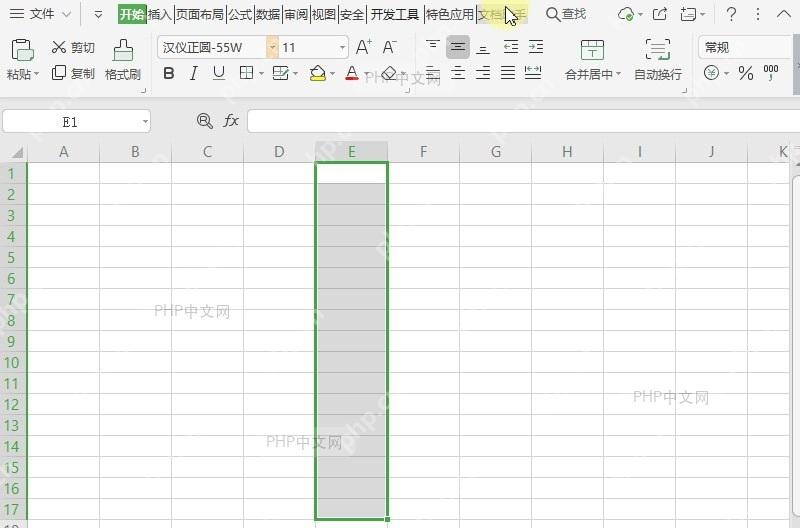This screenshot has height=528, width=800.
Task: Click Merge and Center 合并居中 button
Action: (592, 60)
